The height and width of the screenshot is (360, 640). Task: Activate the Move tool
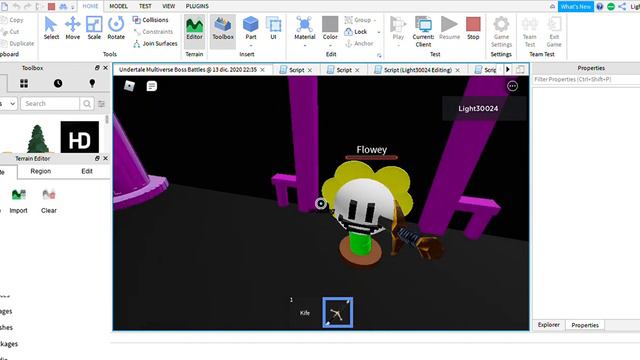(x=73, y=28)
